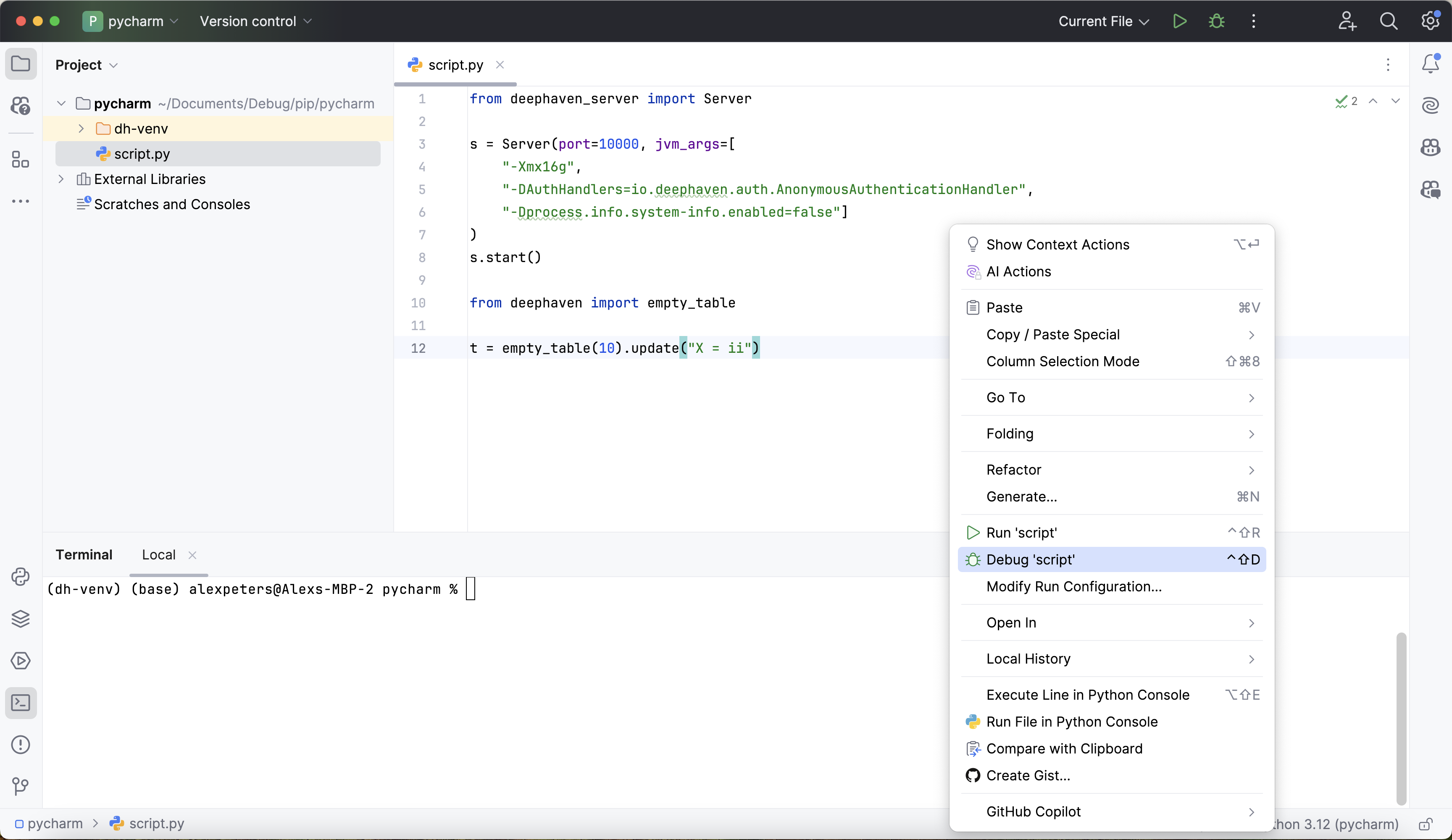Open the Python Console tool window icon
The height and width of the screenshot is (840, 1452).
coord(21,577)
